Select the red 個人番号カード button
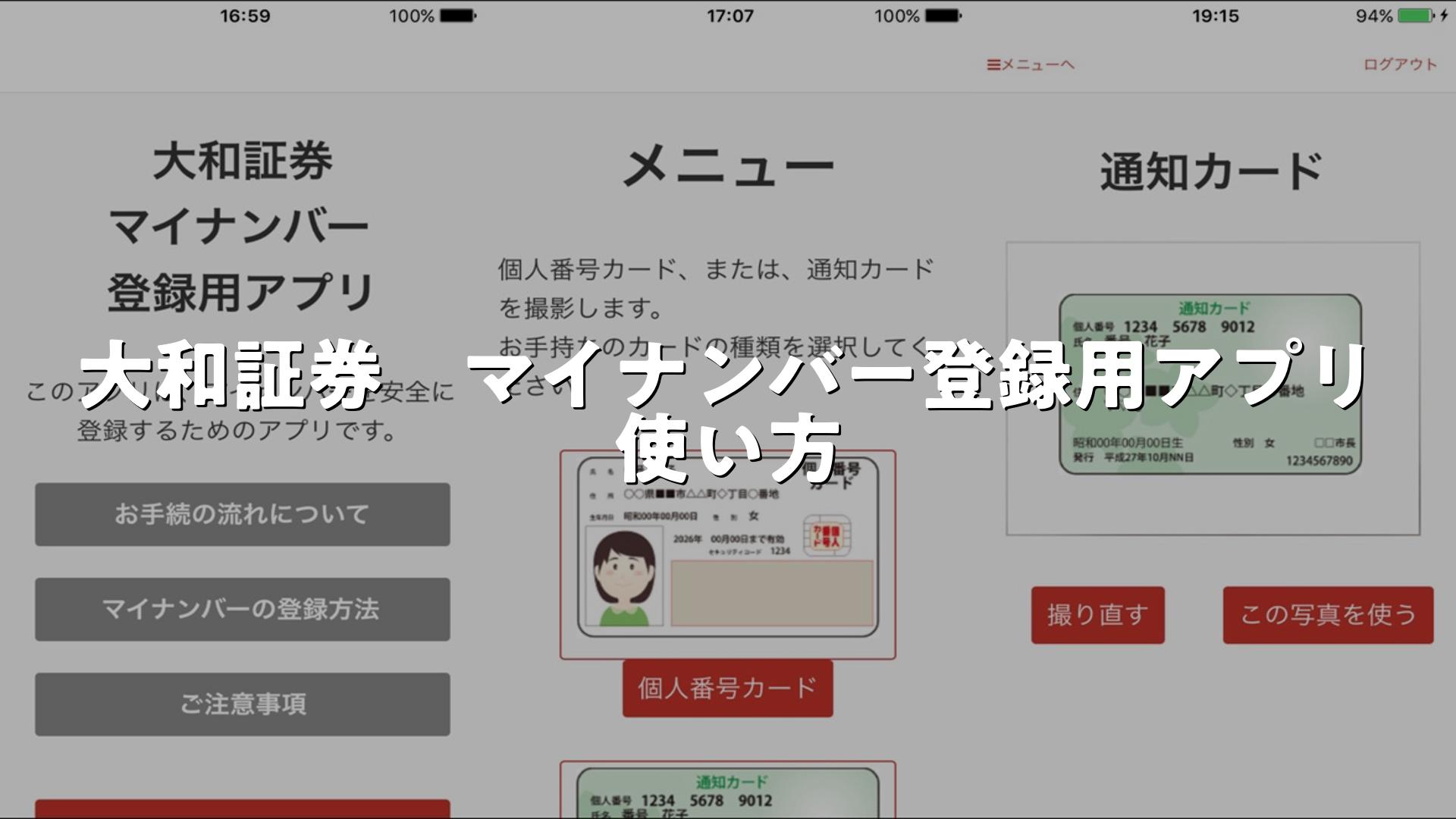Viewport: 1456px width, 819px height. (x=727, y=688)
